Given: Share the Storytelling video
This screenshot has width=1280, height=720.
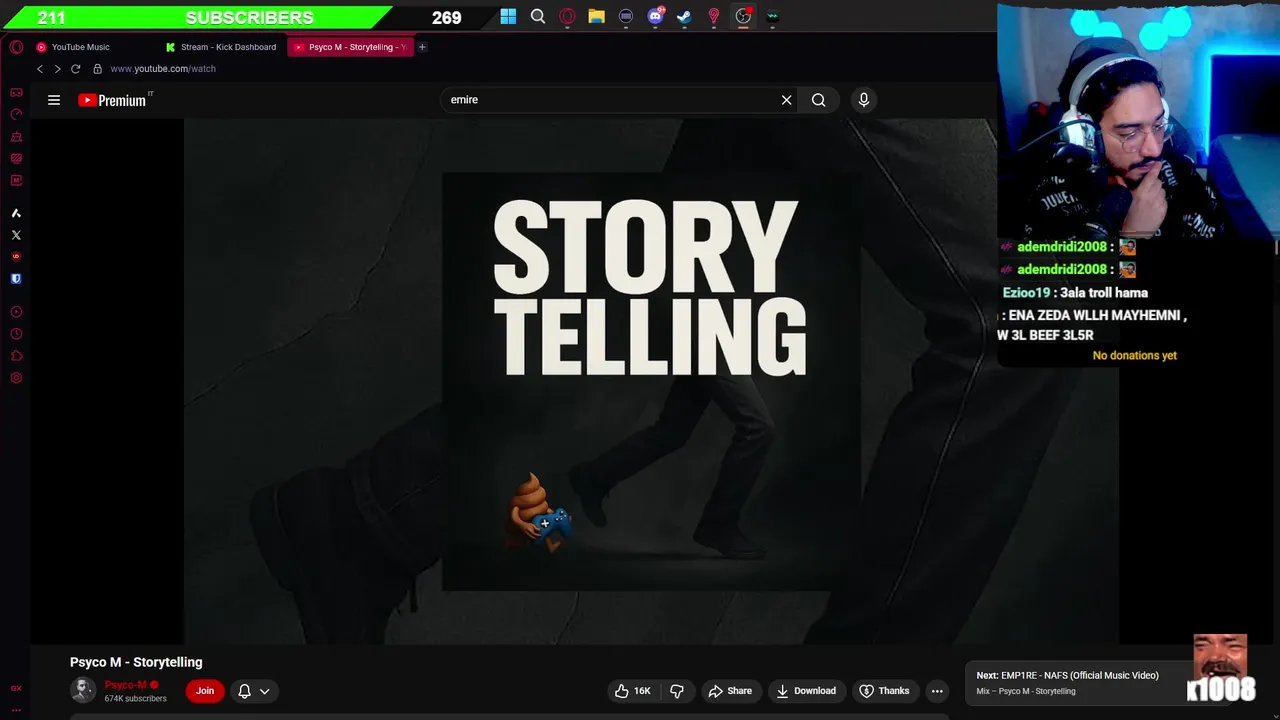Looking at the screenshot, I should tap(730, 691).
